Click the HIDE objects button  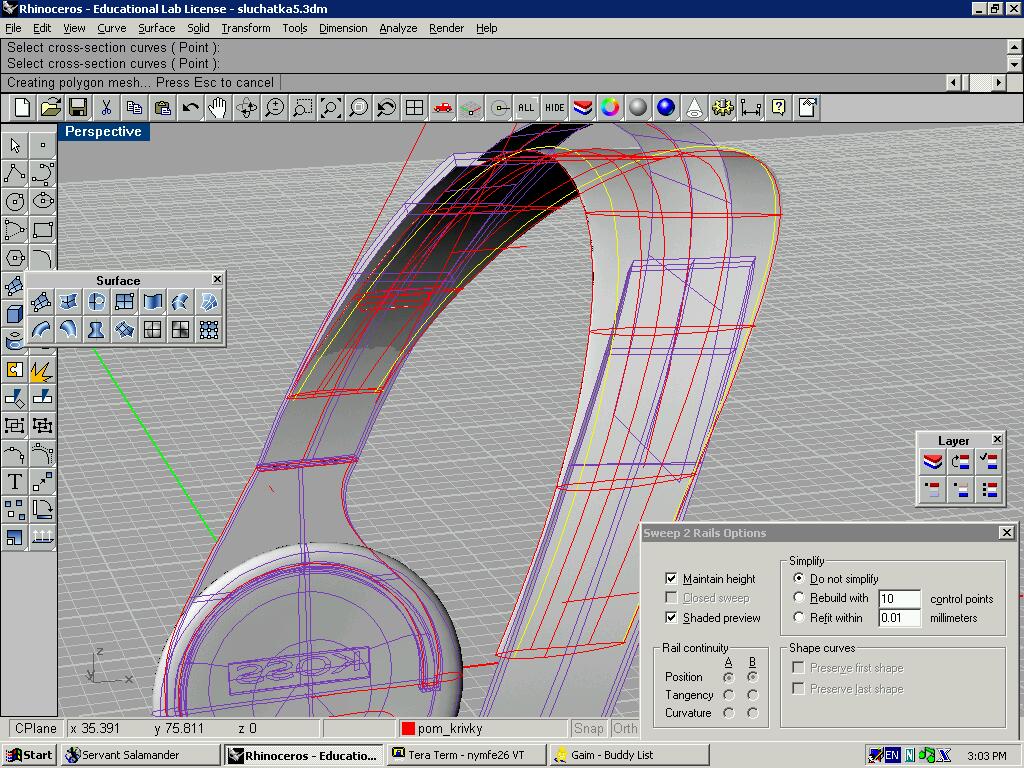[x=554, y=108]
